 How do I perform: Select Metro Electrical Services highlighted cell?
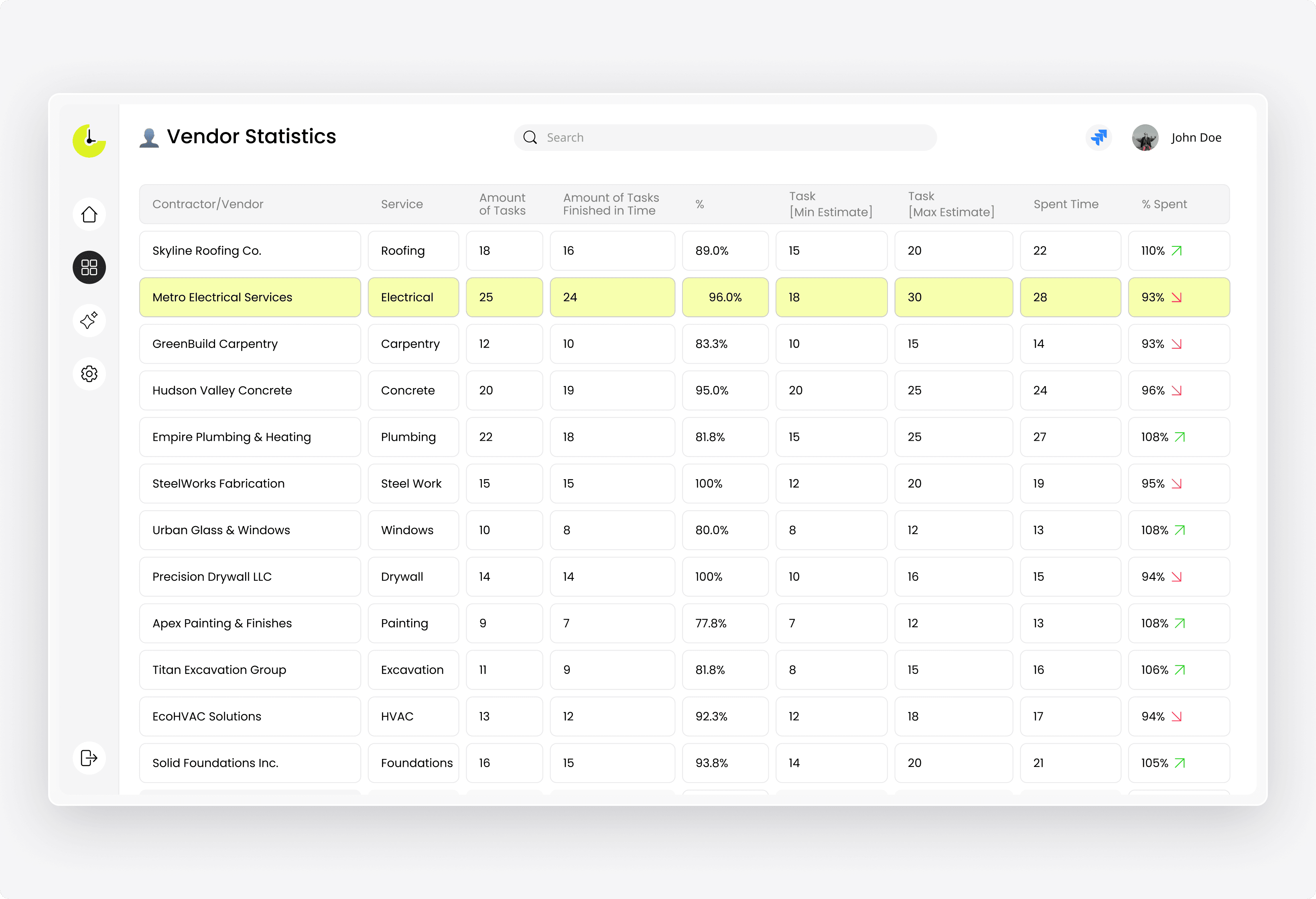[250, 297]
